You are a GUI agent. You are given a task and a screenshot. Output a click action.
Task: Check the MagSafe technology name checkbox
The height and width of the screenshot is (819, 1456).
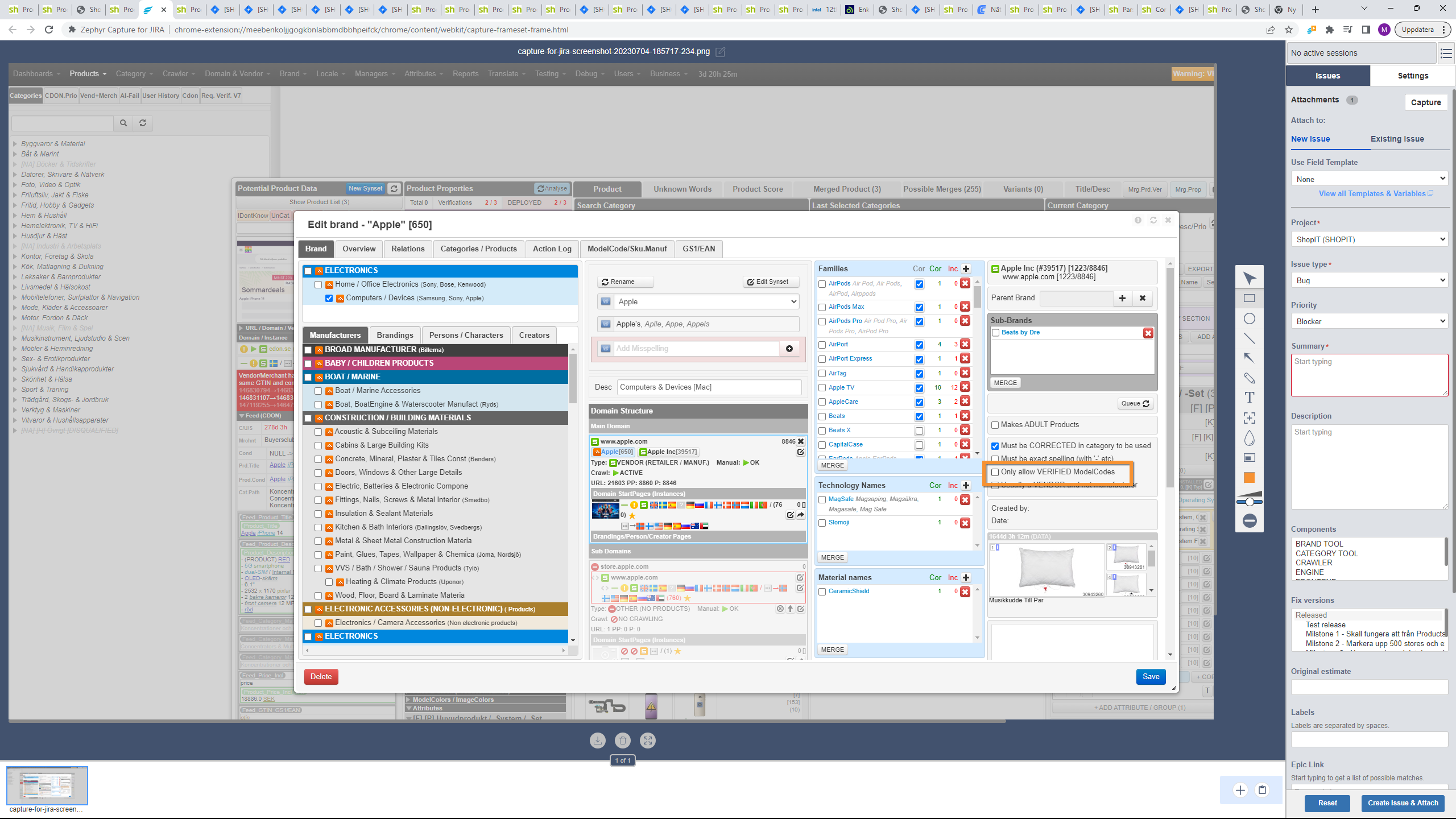(822, 499)
